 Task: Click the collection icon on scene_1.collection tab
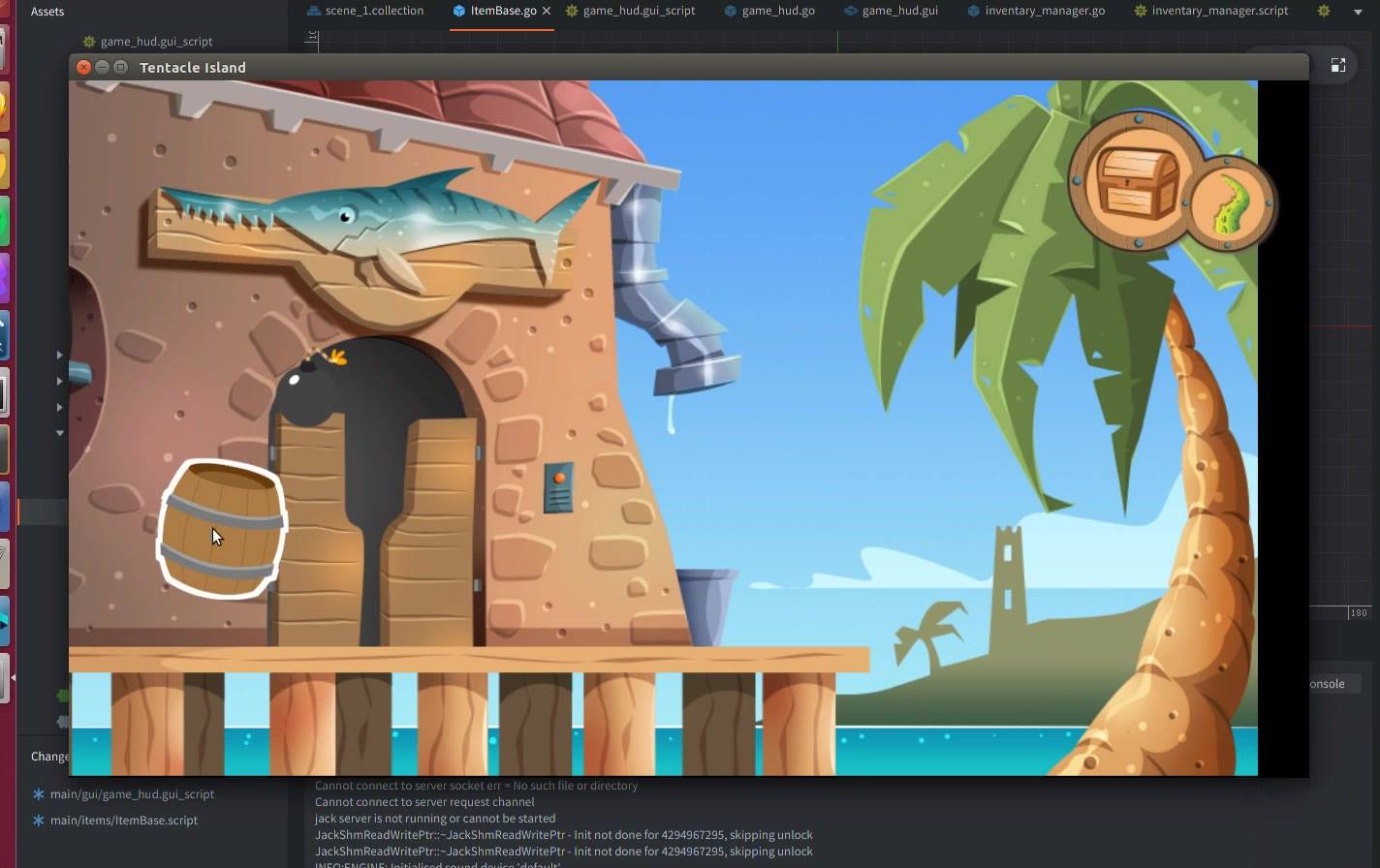(312, 11)
